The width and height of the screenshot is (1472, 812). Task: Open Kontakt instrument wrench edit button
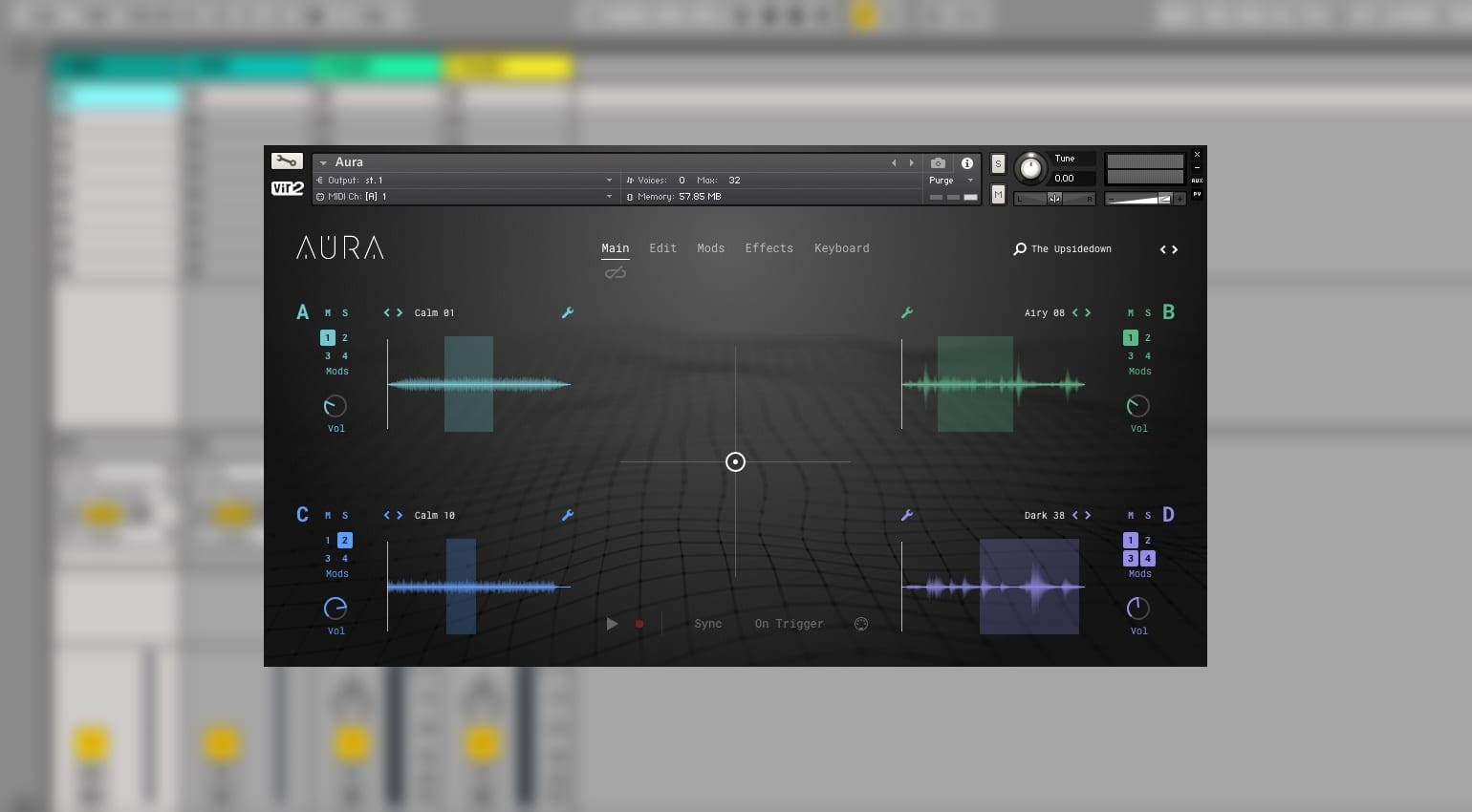(x=287, y=161)
